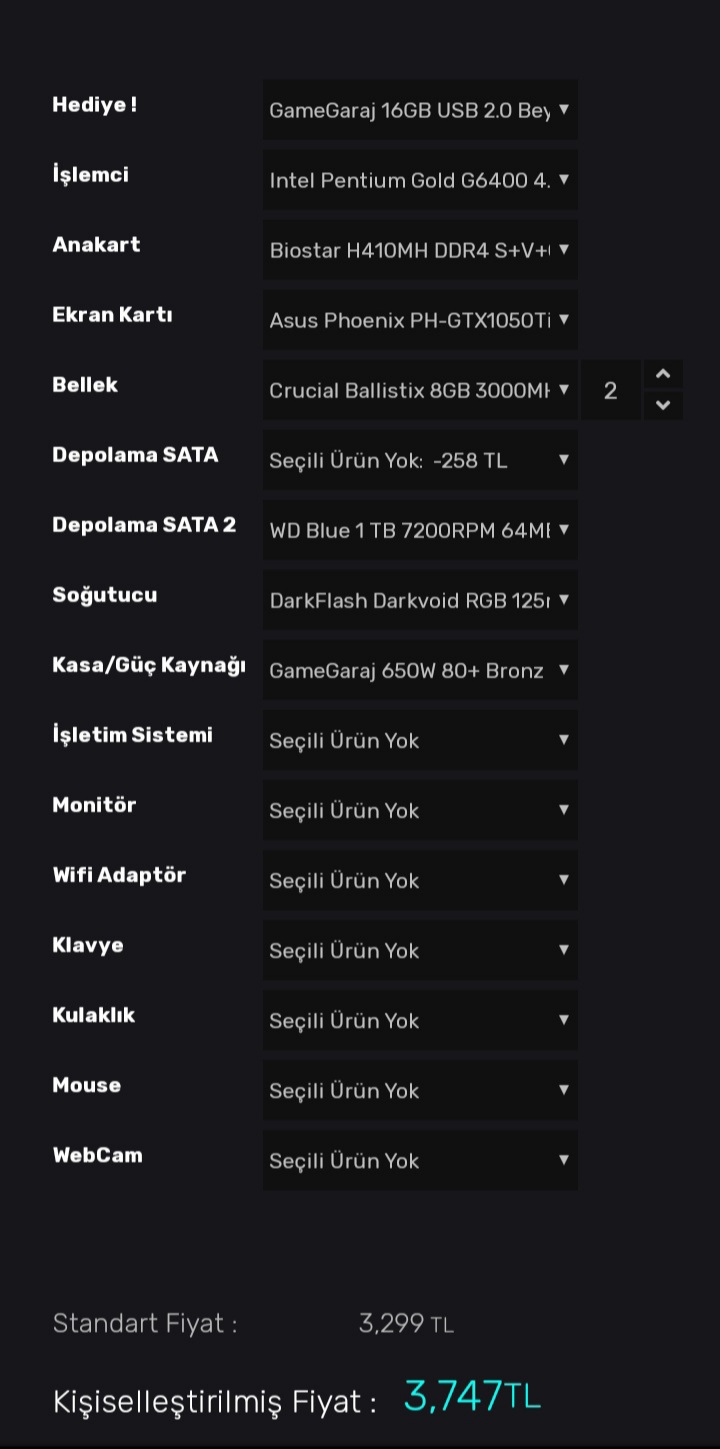The height and width of the screenshot is (1449, 720).
Task: Expand the WebCam dropdown
Action: tap(419, 1160)
